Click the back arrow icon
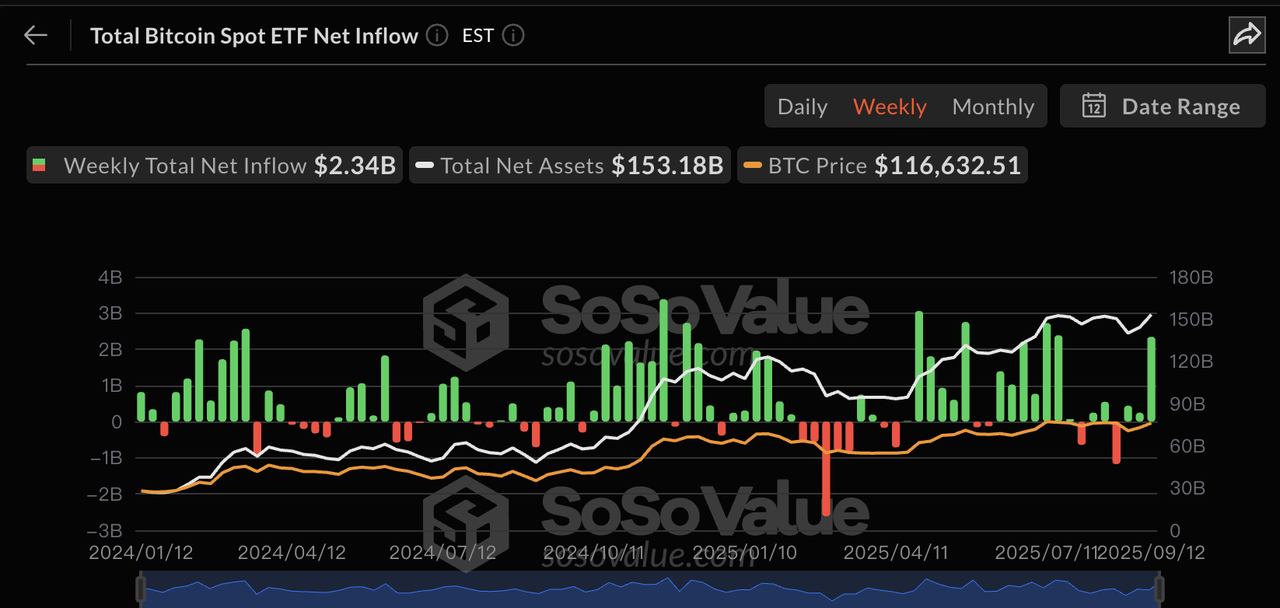This screenshot has height=608, width=1280. (x=36, y=35)
